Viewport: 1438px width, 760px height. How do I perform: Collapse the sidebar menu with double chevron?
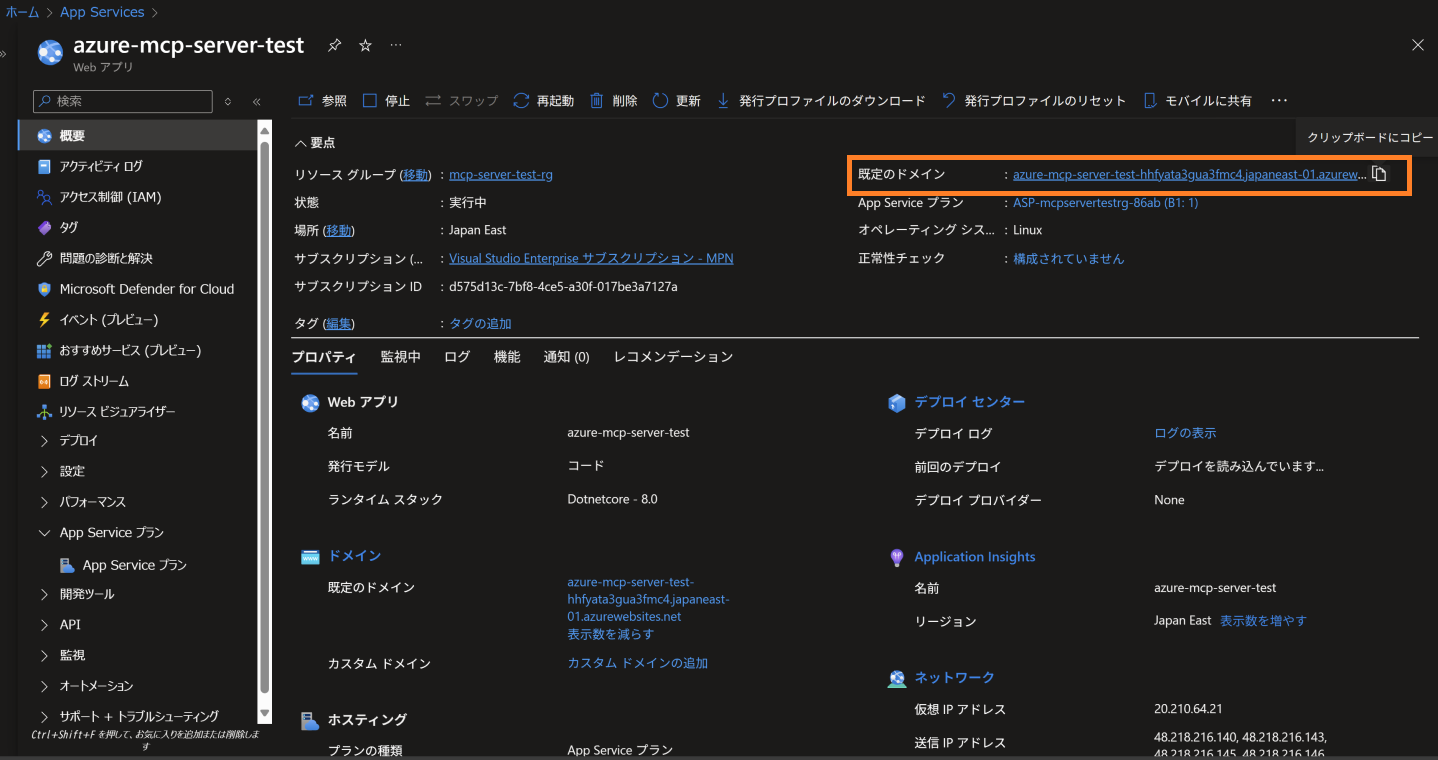click(x=256, y=102)
